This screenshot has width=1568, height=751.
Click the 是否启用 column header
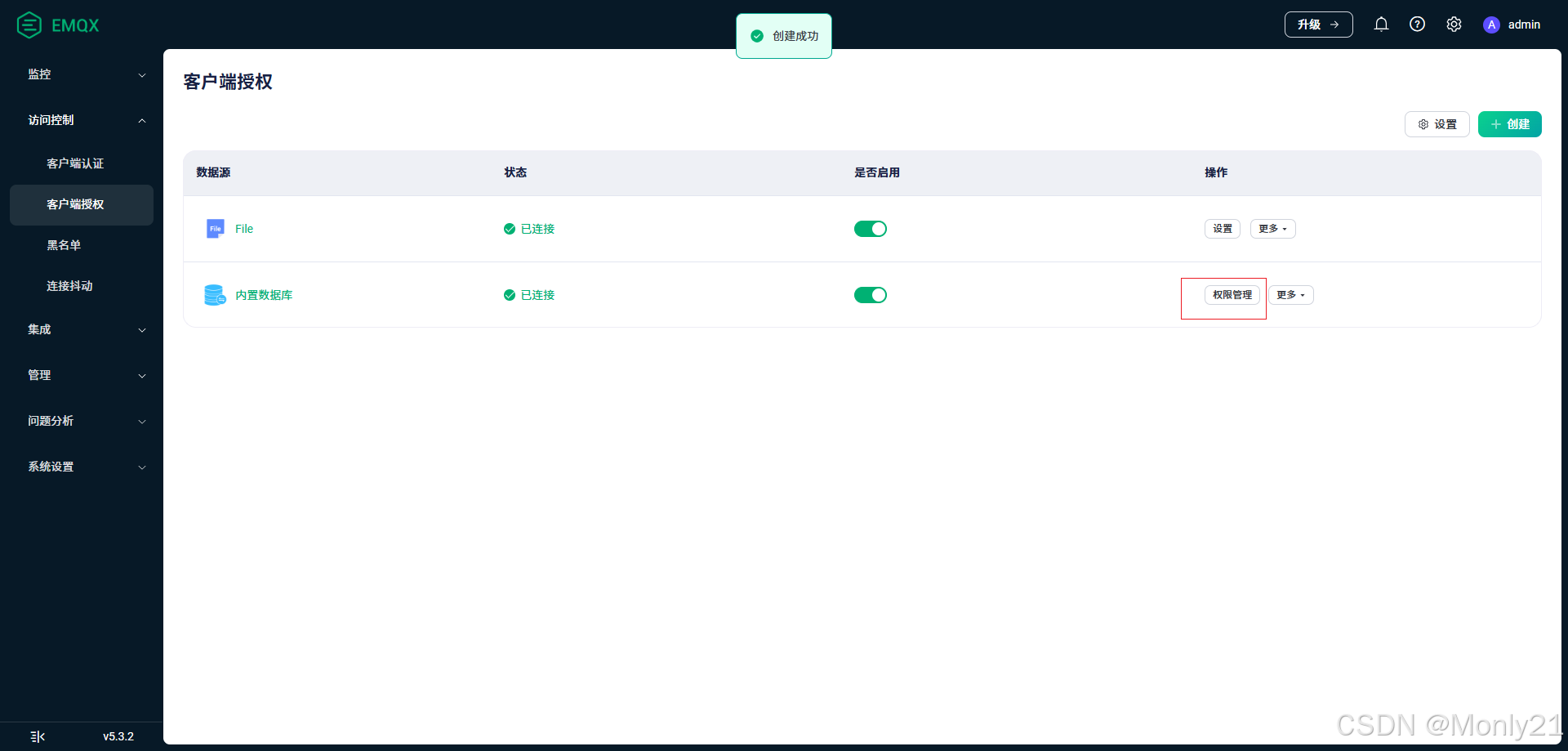click(877, 172)
